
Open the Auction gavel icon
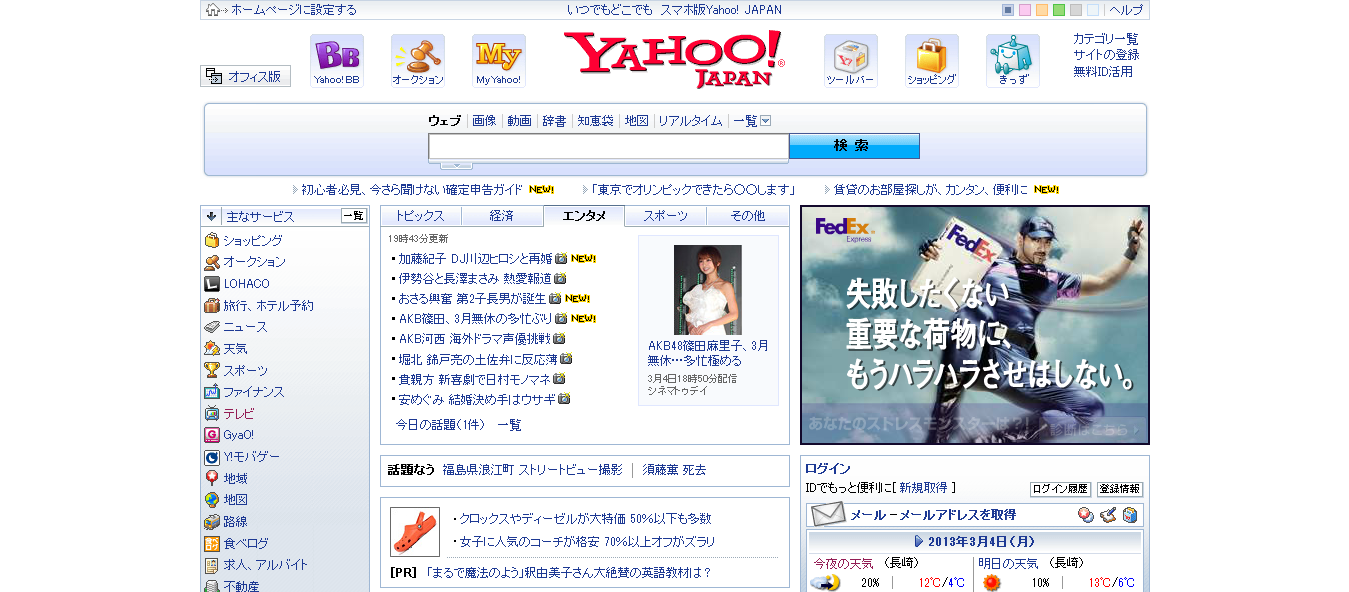(418, 61)
